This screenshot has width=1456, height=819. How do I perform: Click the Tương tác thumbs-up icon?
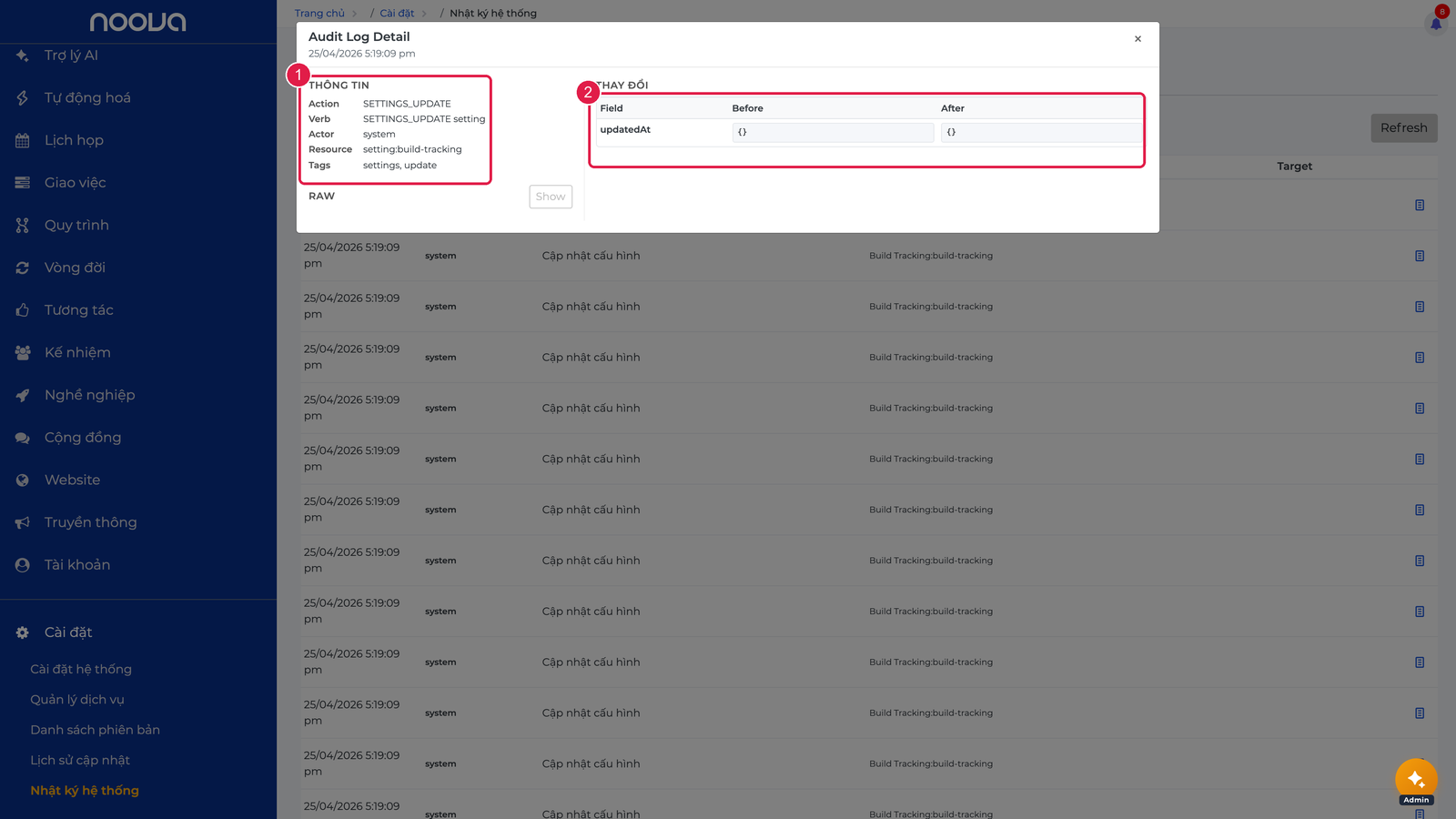[23, 310]
